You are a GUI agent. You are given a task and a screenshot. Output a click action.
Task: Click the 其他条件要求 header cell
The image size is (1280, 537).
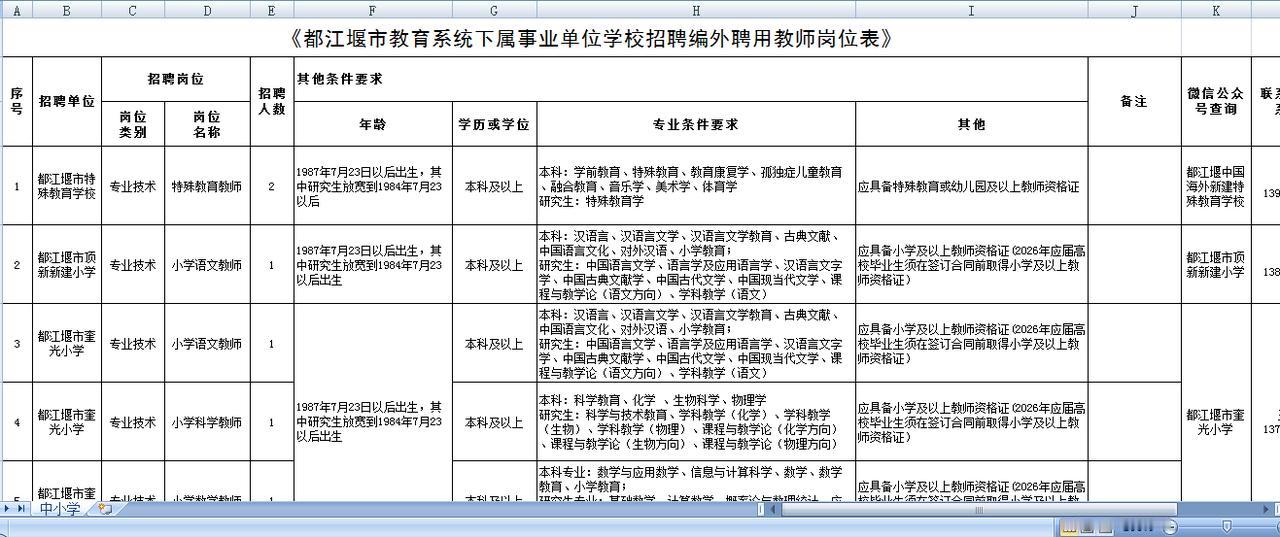pos(690,79)
